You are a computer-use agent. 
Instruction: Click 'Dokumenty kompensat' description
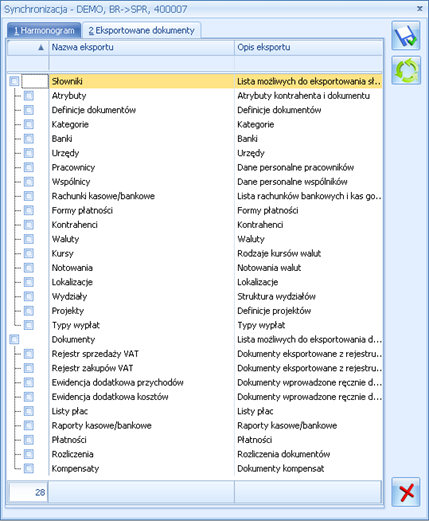pyautogui.click(x=281, y=468)
